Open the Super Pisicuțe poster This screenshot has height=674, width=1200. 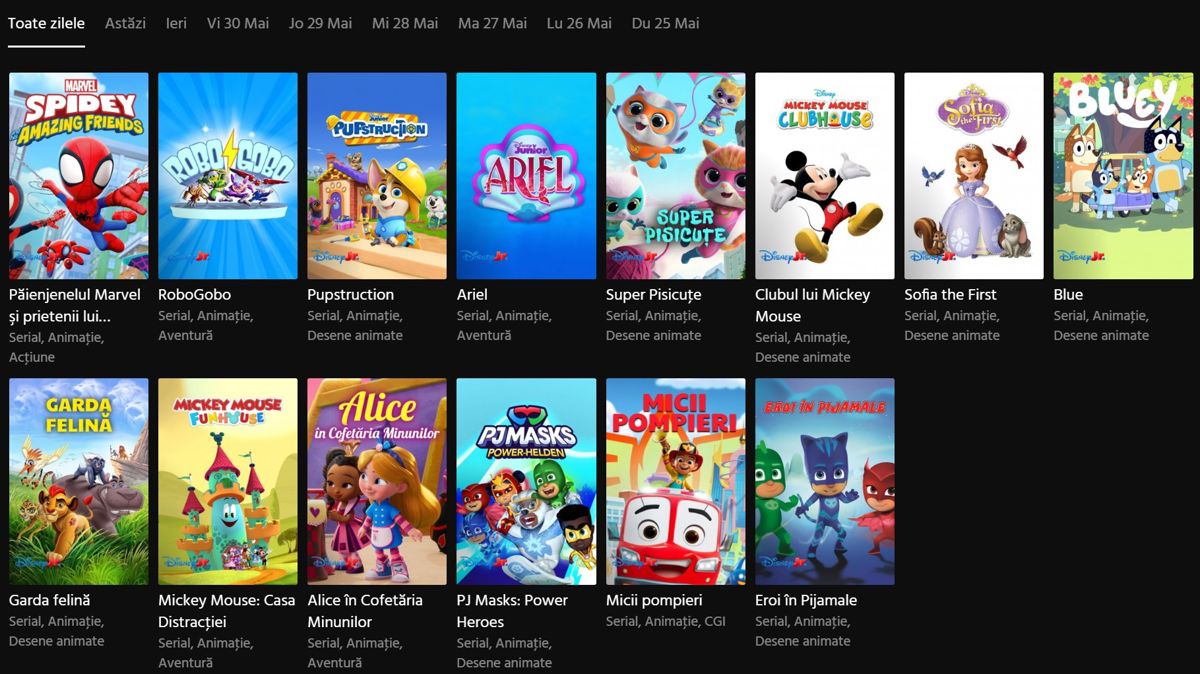click(x=675, y=176)
